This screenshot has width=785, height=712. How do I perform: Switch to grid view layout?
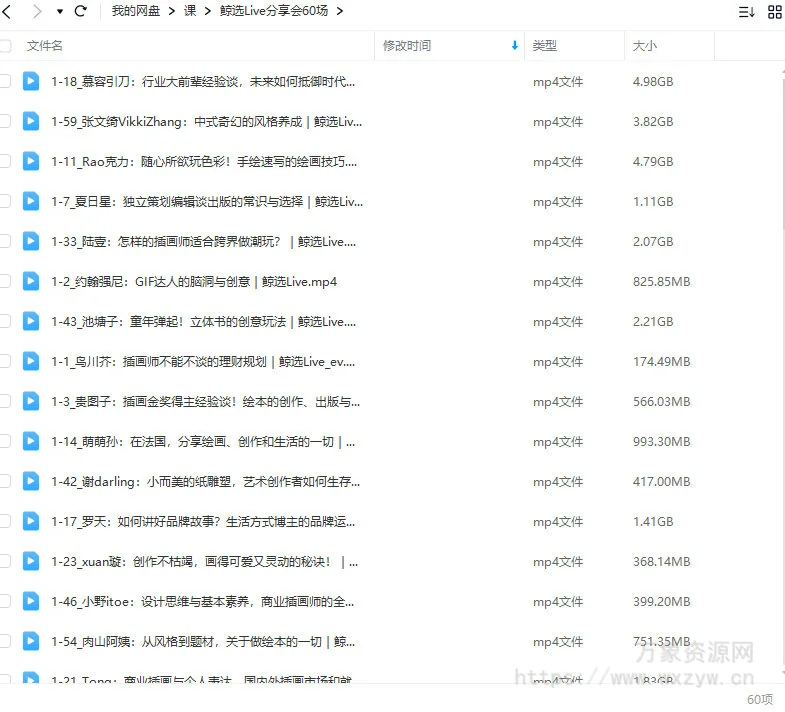[x=775, y=12]
